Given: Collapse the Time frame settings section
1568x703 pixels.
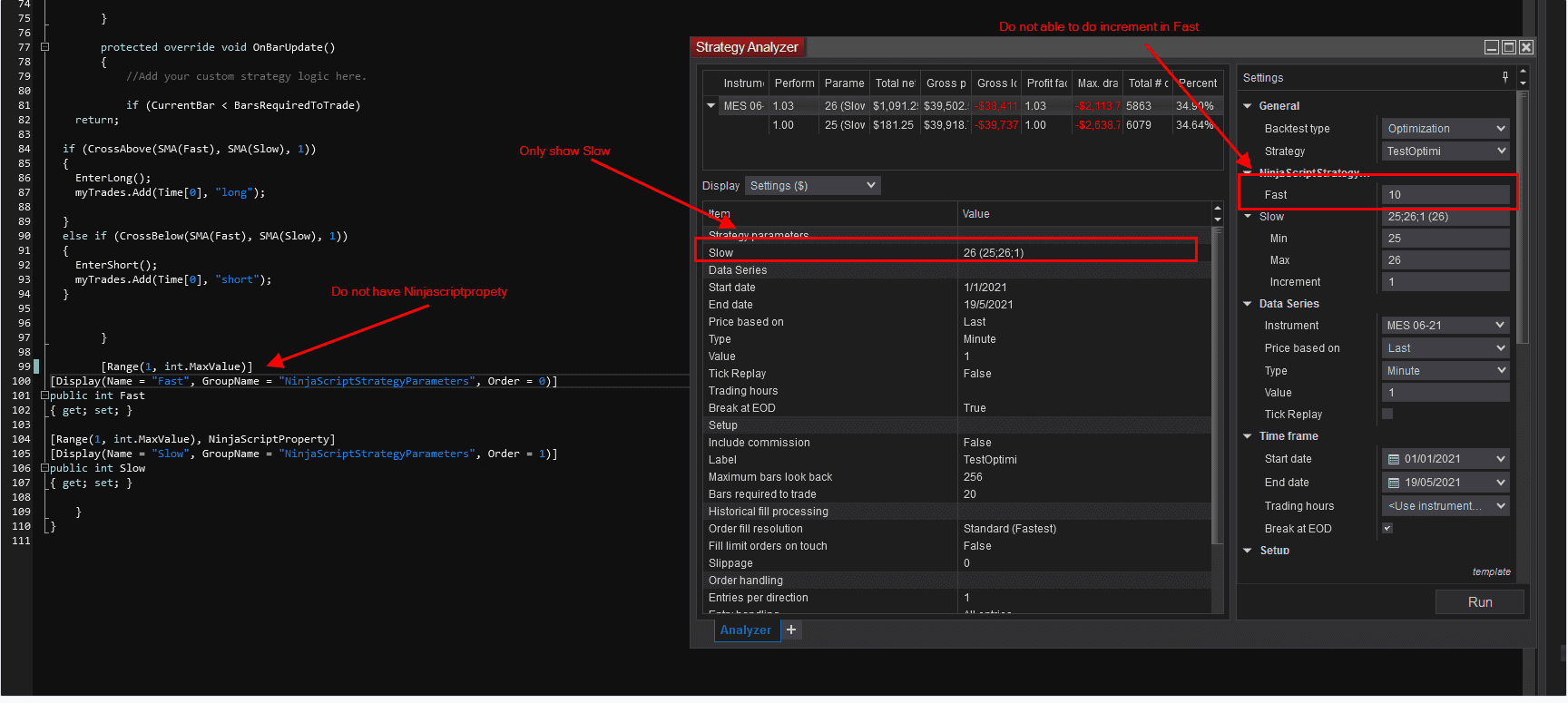Looking at the screenshot, I should tap(1248, 436).
